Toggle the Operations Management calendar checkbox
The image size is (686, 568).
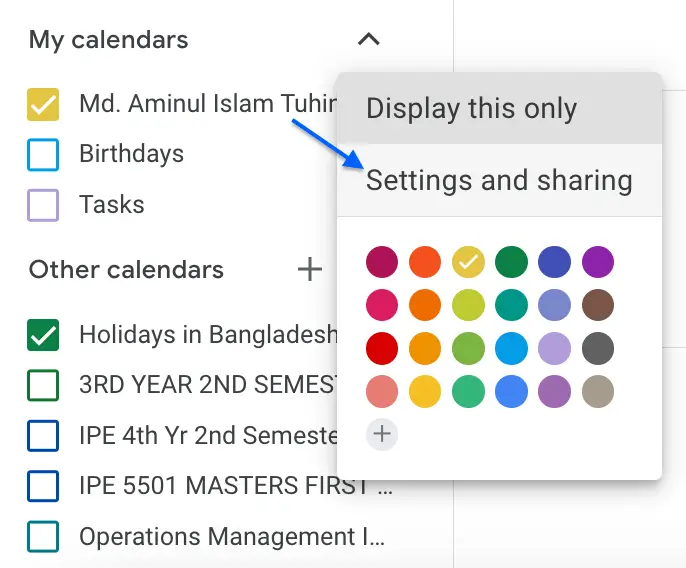click(x=43, y=536)
